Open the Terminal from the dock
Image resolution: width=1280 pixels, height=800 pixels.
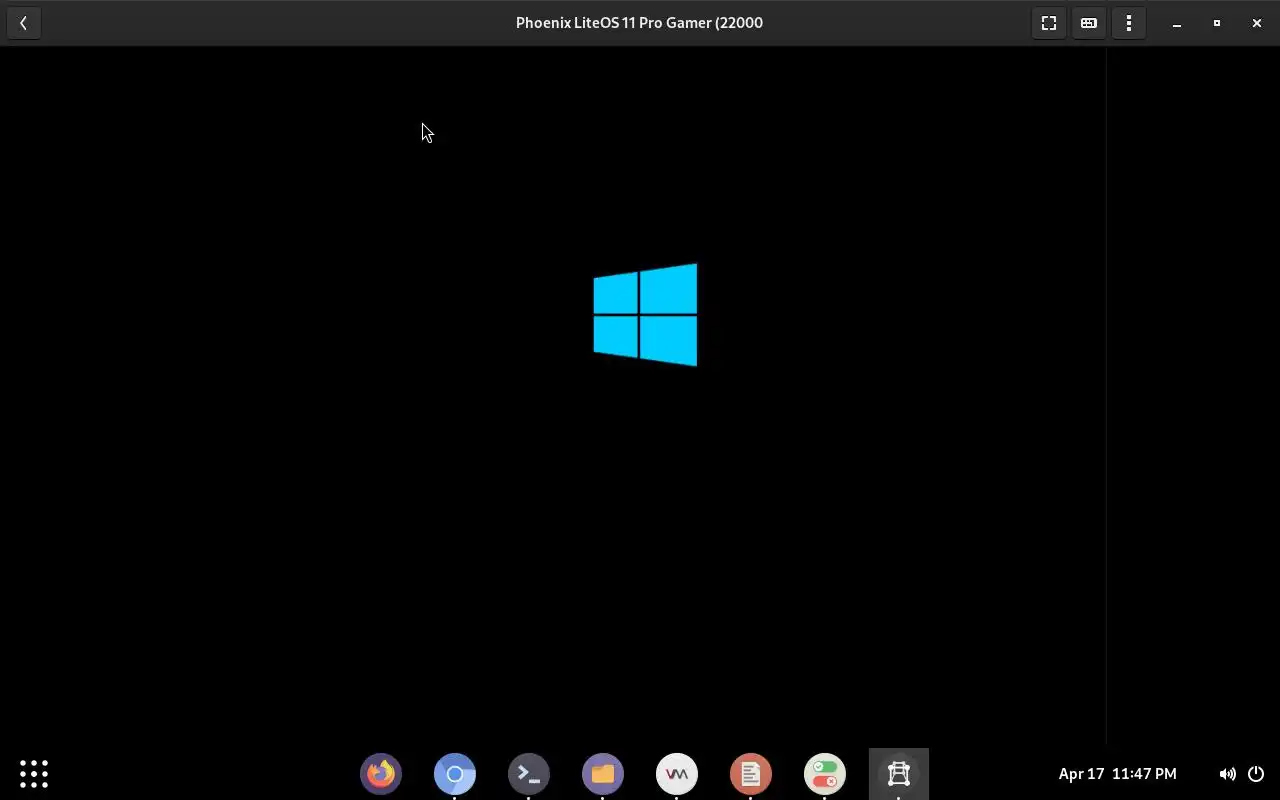[529, 774]
